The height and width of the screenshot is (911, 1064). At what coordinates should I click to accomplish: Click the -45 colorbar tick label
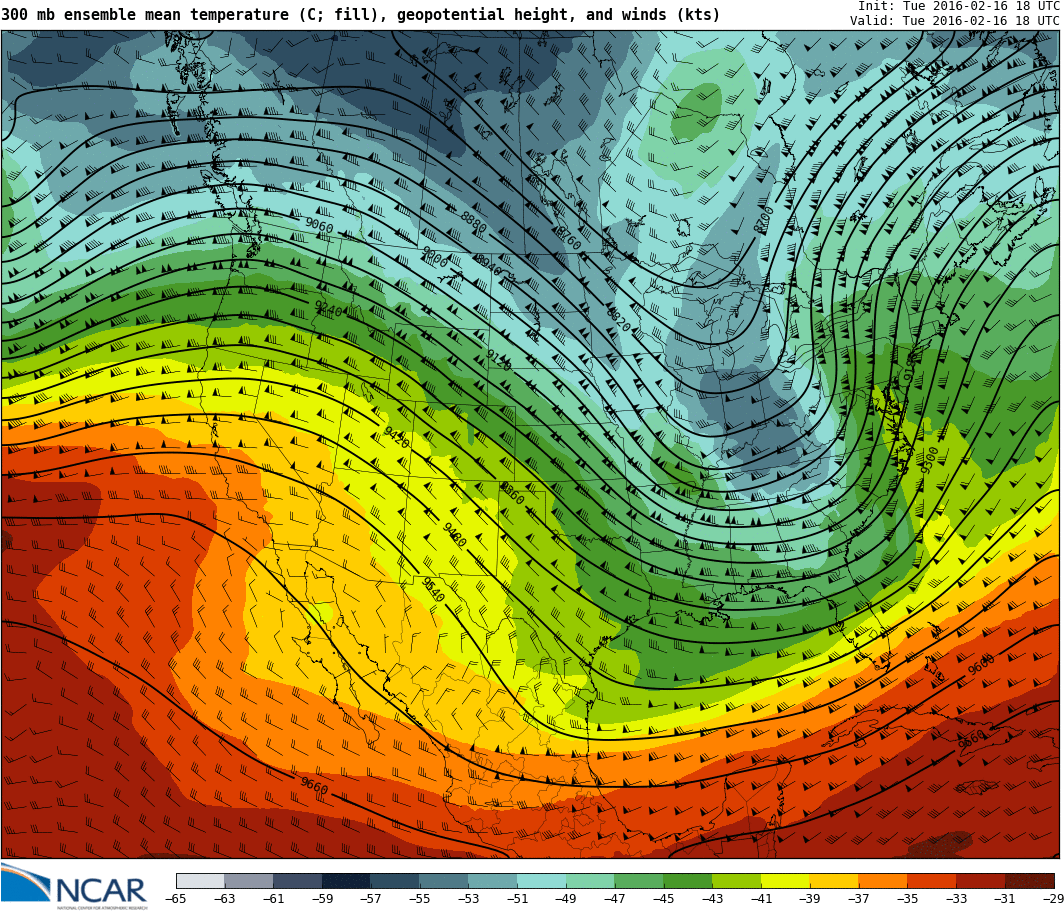pyautogui.click(x=664, y=899)
